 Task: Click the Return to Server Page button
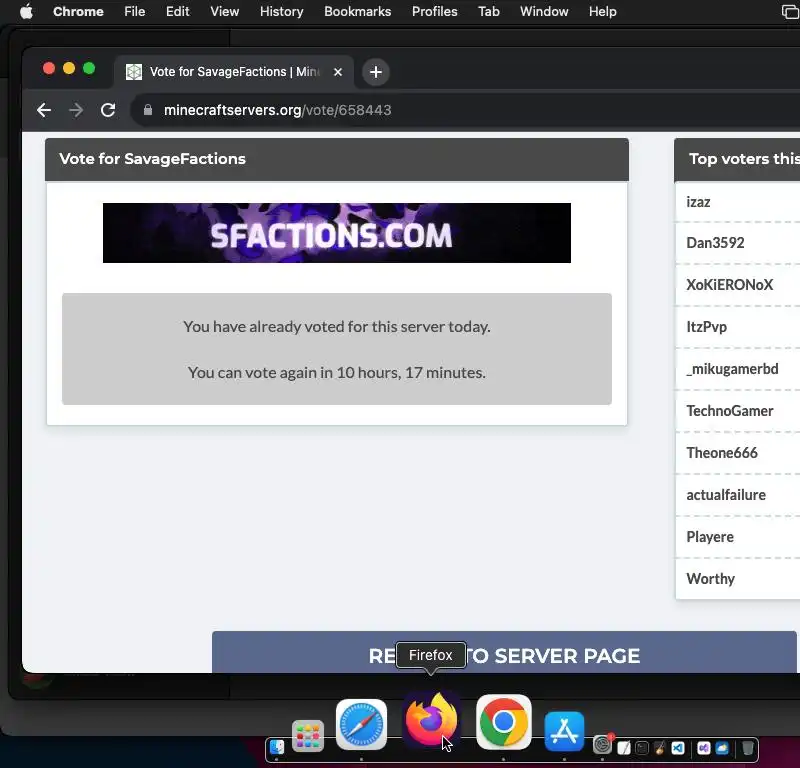[x=504, y=652]
